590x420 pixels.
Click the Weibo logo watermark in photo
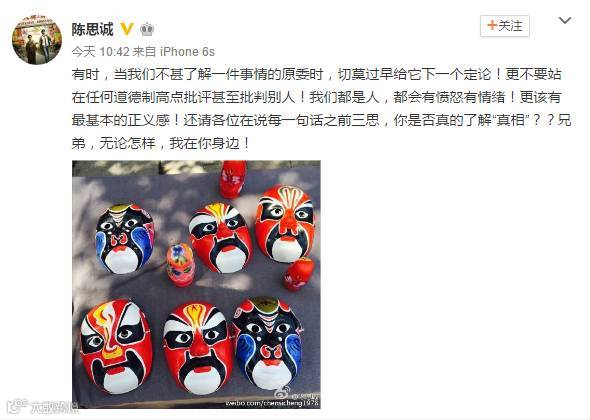coord(282,392)
